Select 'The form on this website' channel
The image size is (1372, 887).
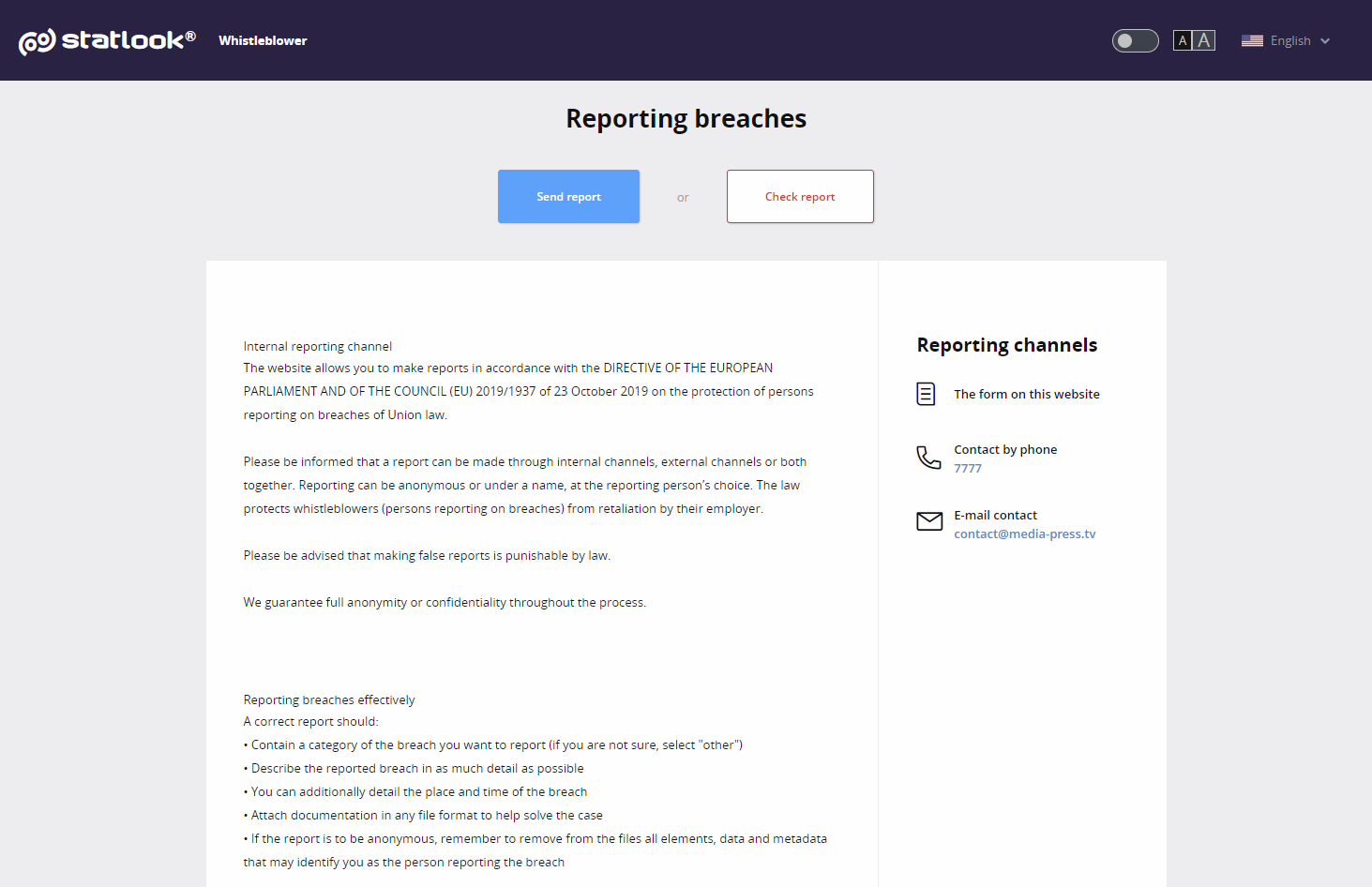tap(1026, 394)
